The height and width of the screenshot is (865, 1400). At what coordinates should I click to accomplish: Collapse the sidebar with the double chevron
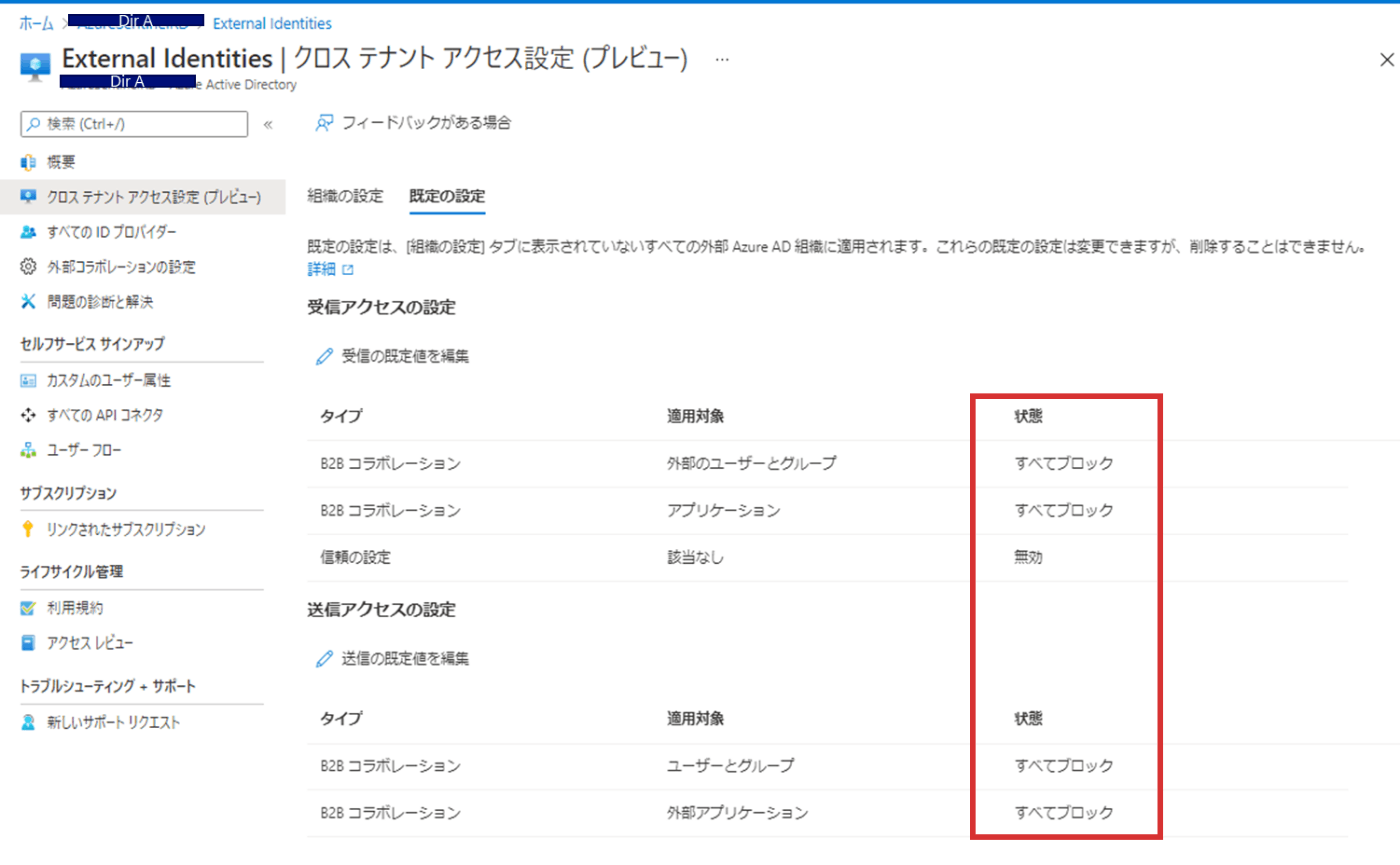click(x=268, y=124)
